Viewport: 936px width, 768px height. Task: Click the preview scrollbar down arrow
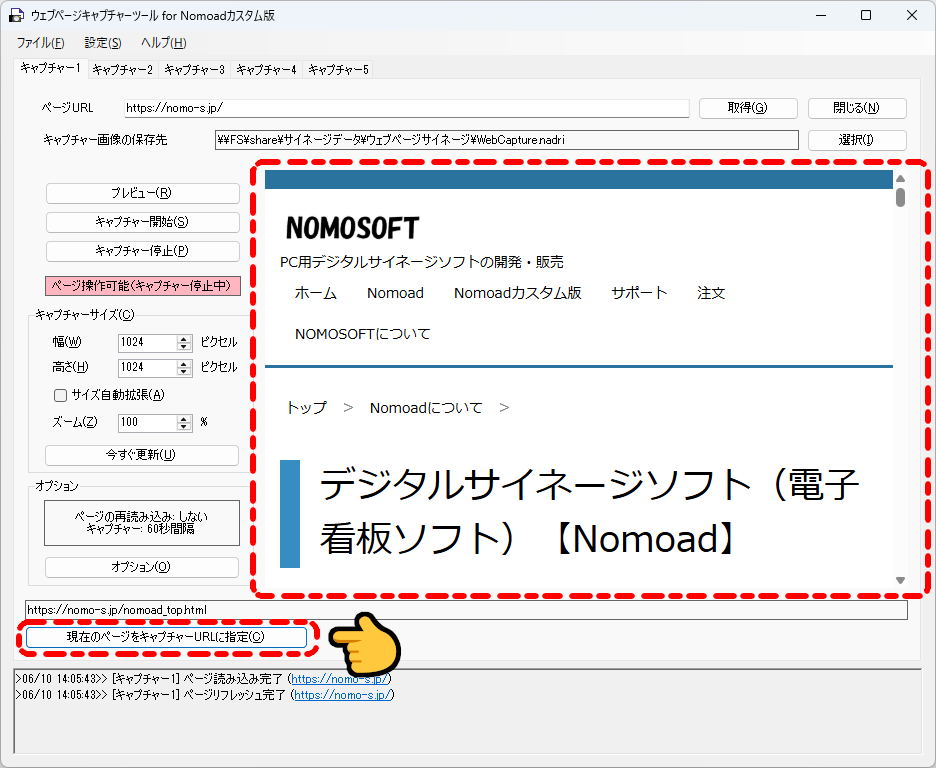(900, 580)
